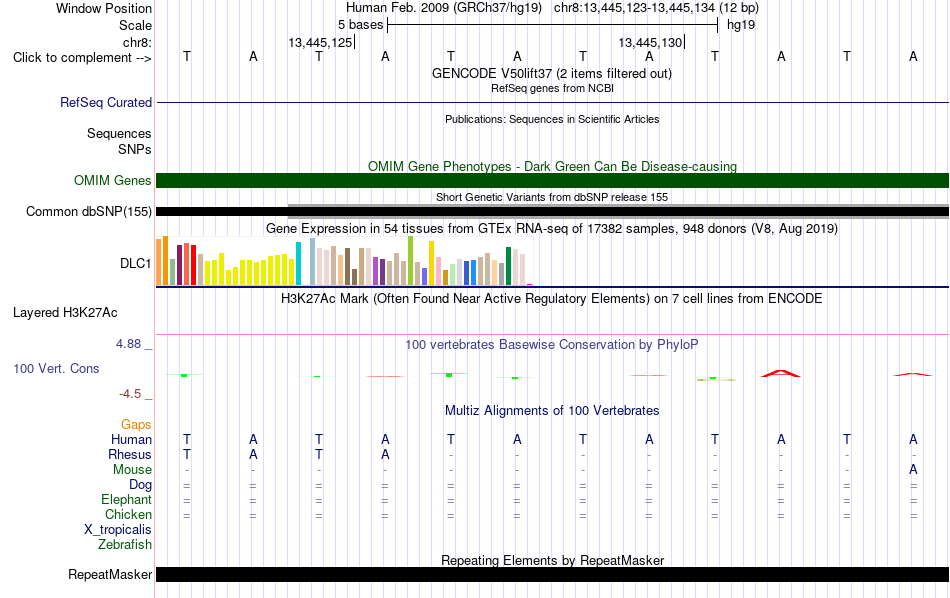Viewport: 950px width, 598px height.
Task: Click the Mouse species row label
Action: pyautogui.click(x=132, y=470)
